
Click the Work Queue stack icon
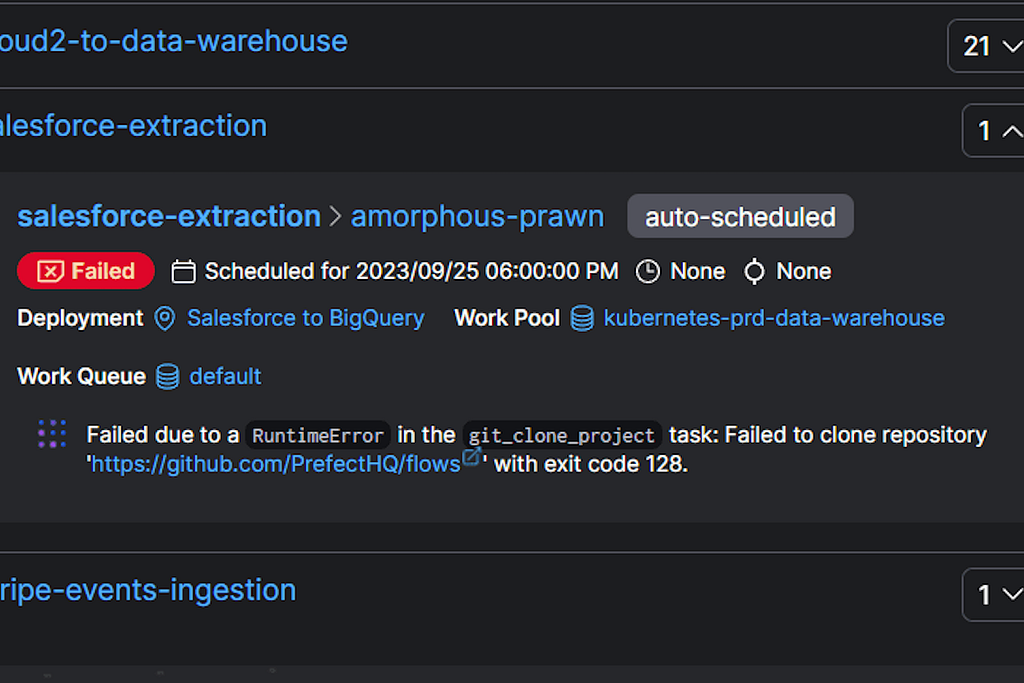tap(167, 377)
